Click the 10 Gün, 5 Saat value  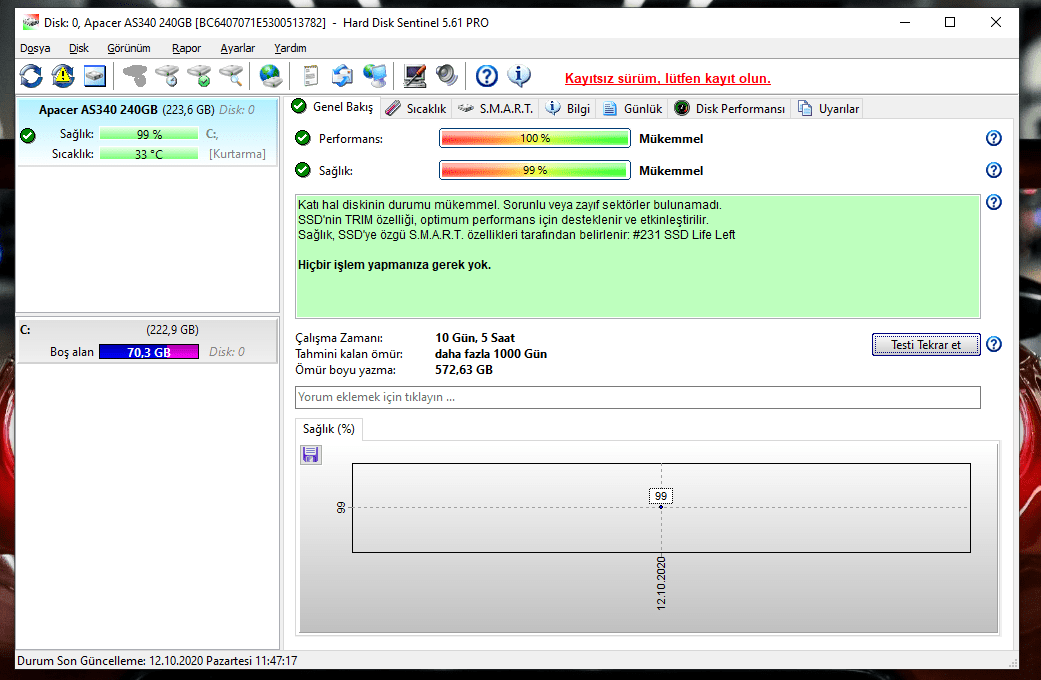click(x=475, y=338)
